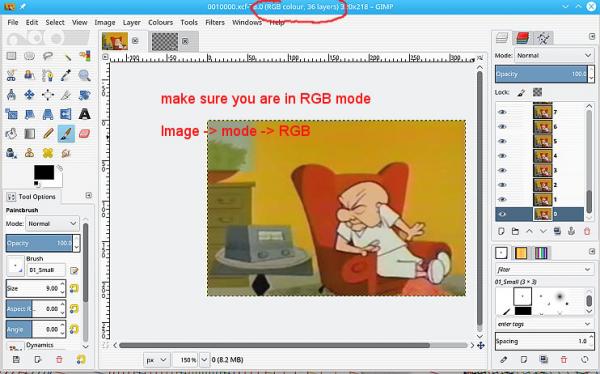600x374 pixels.
Task: Select the Eraser tool
Action: (x=85, y=134)
